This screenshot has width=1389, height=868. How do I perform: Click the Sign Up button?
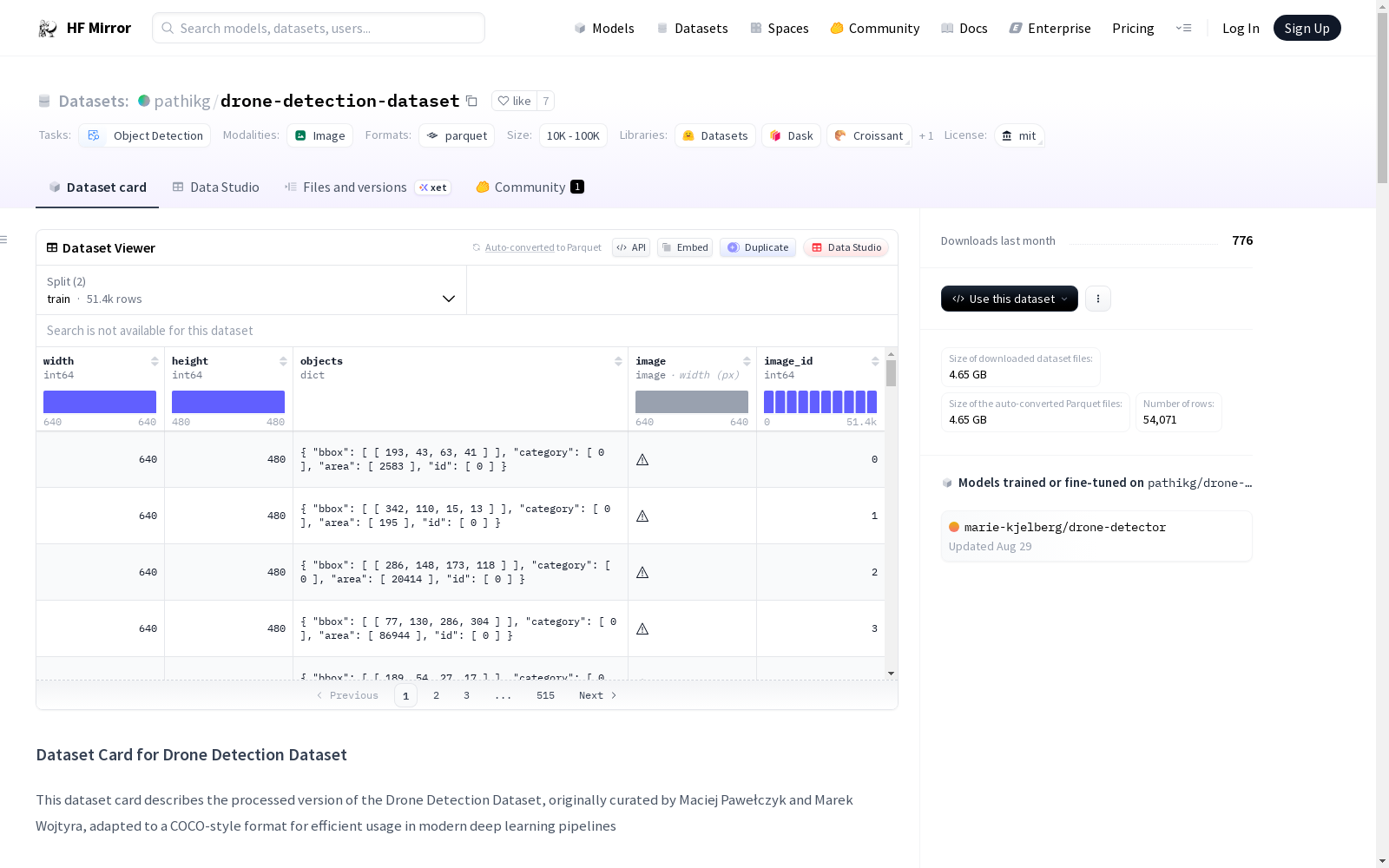coord(1307,28)
